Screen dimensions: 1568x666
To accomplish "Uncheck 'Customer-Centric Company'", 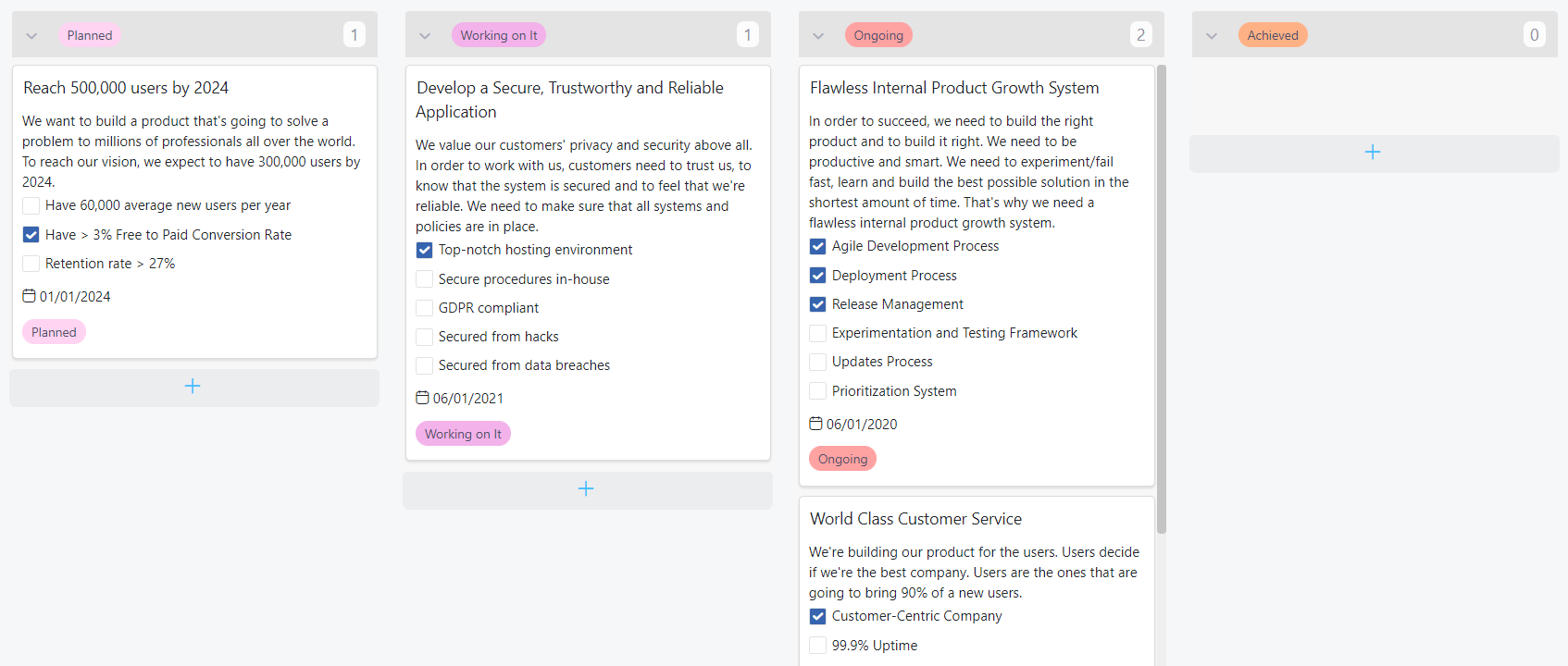I will (817, 616).
